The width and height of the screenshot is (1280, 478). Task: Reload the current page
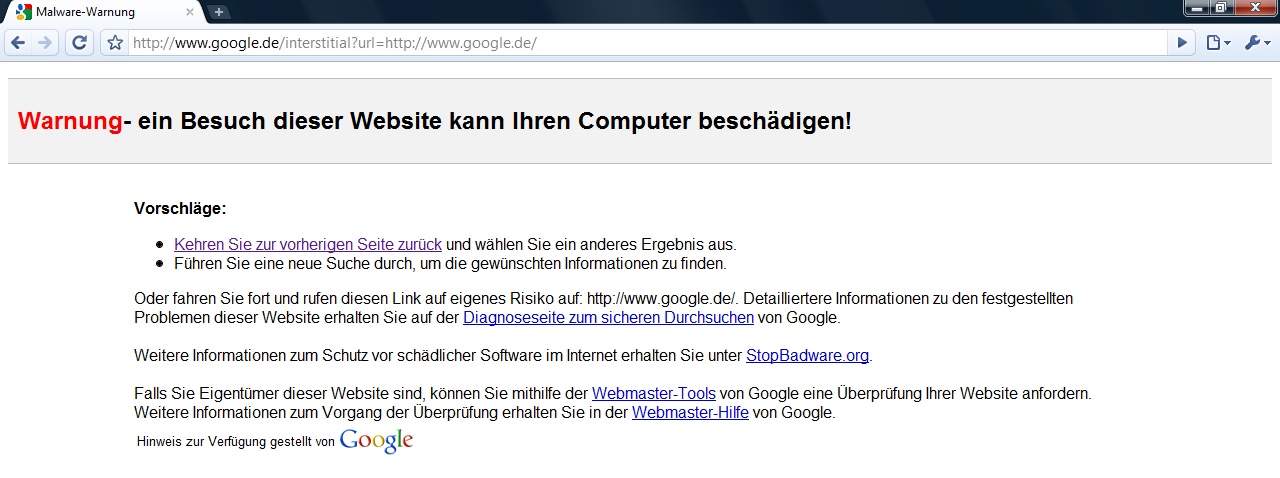(x=79, y=43)
